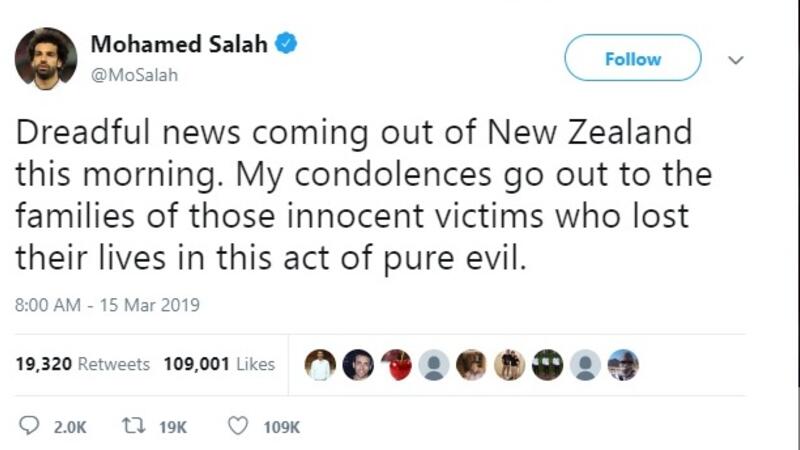The height and width of the screenshot is (450, 800).
Task: Click the last liker avatar in the row
Action: tap(622, 365)
